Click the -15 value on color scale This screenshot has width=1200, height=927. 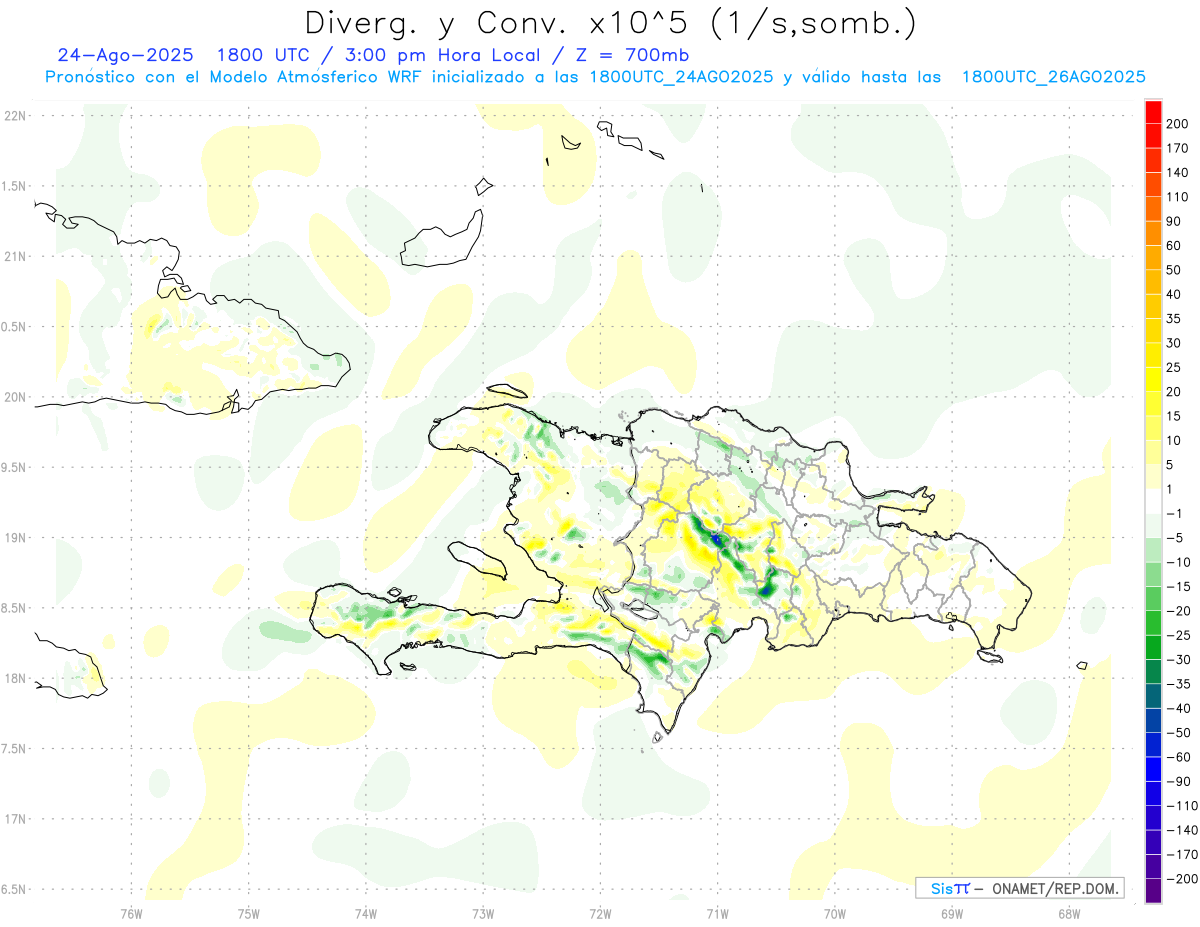[x=1180, y=587]
